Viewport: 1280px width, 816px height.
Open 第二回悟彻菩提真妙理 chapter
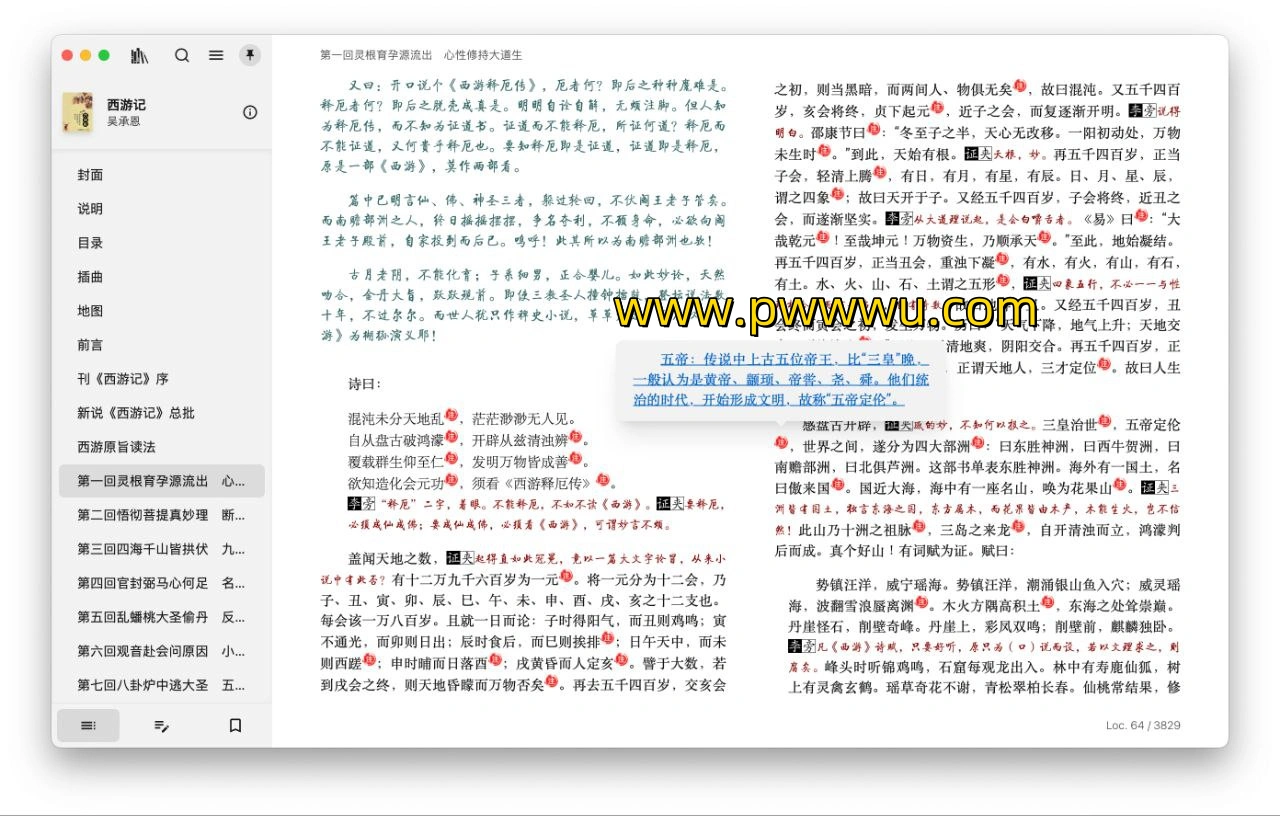[162, 515]
